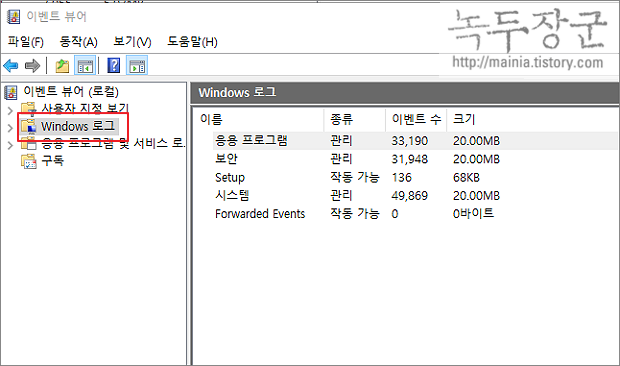Select the 시스템 log row

pos(415,195)
